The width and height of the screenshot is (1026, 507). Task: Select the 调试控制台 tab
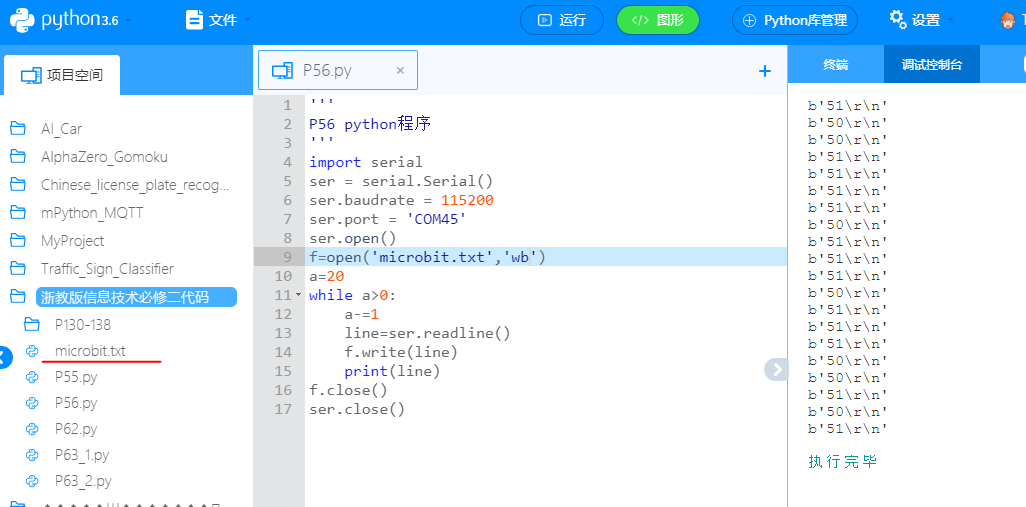pos(931,64)
